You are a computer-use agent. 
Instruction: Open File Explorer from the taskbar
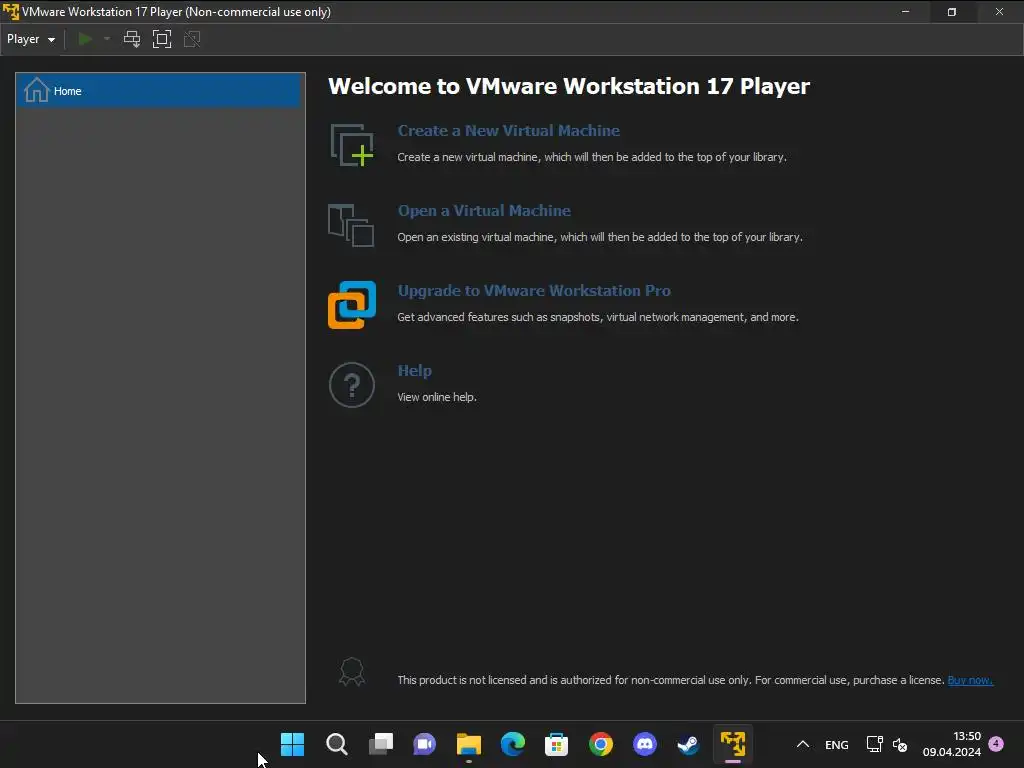tap(469, 744)
